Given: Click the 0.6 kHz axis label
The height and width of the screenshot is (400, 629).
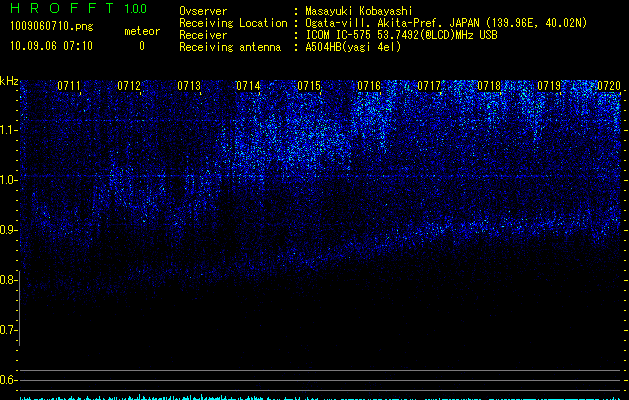Looking at the screenshot, I should click(x=8, y=380).
